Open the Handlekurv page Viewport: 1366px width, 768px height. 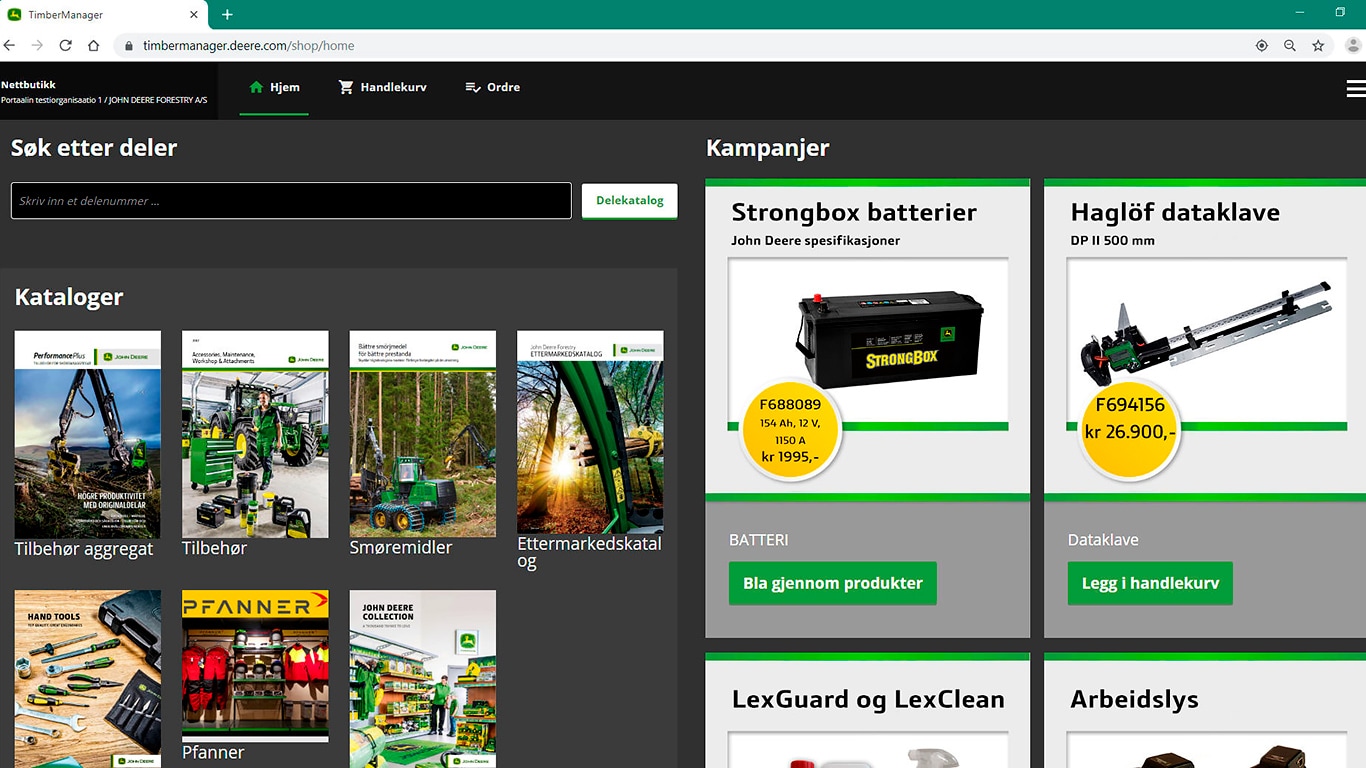[383, 88]
